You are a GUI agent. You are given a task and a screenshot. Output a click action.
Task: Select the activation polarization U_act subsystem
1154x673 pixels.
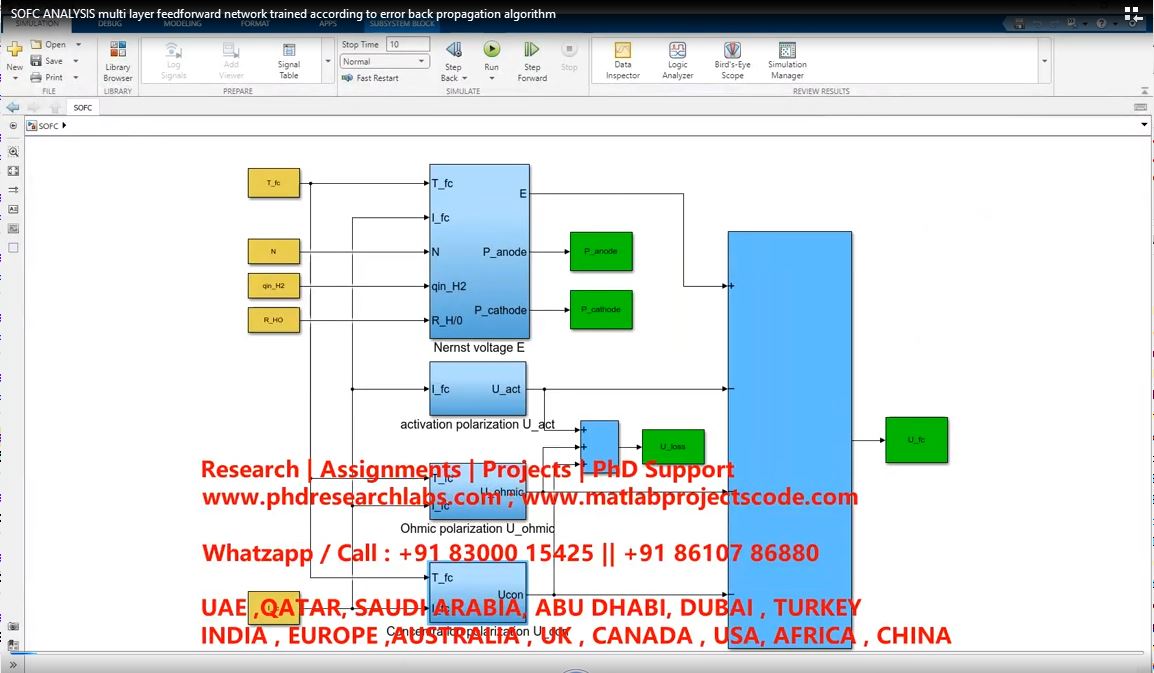click(x=478, y=389)
